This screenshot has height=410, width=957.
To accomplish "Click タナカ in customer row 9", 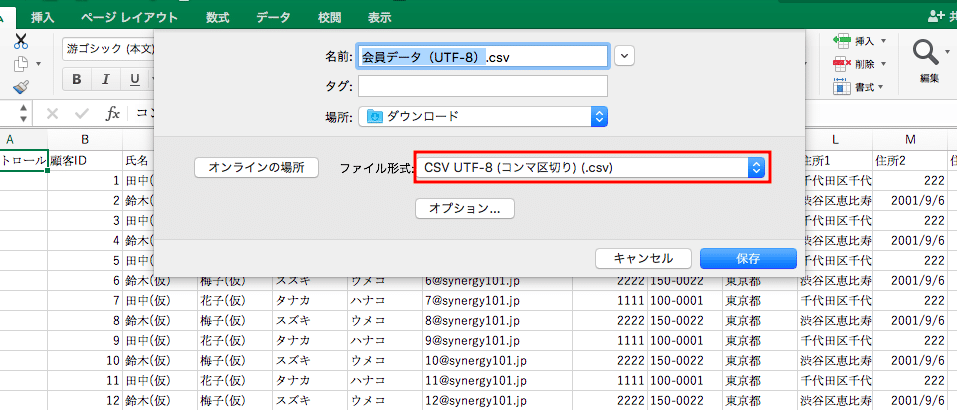I will coord(309,340).
